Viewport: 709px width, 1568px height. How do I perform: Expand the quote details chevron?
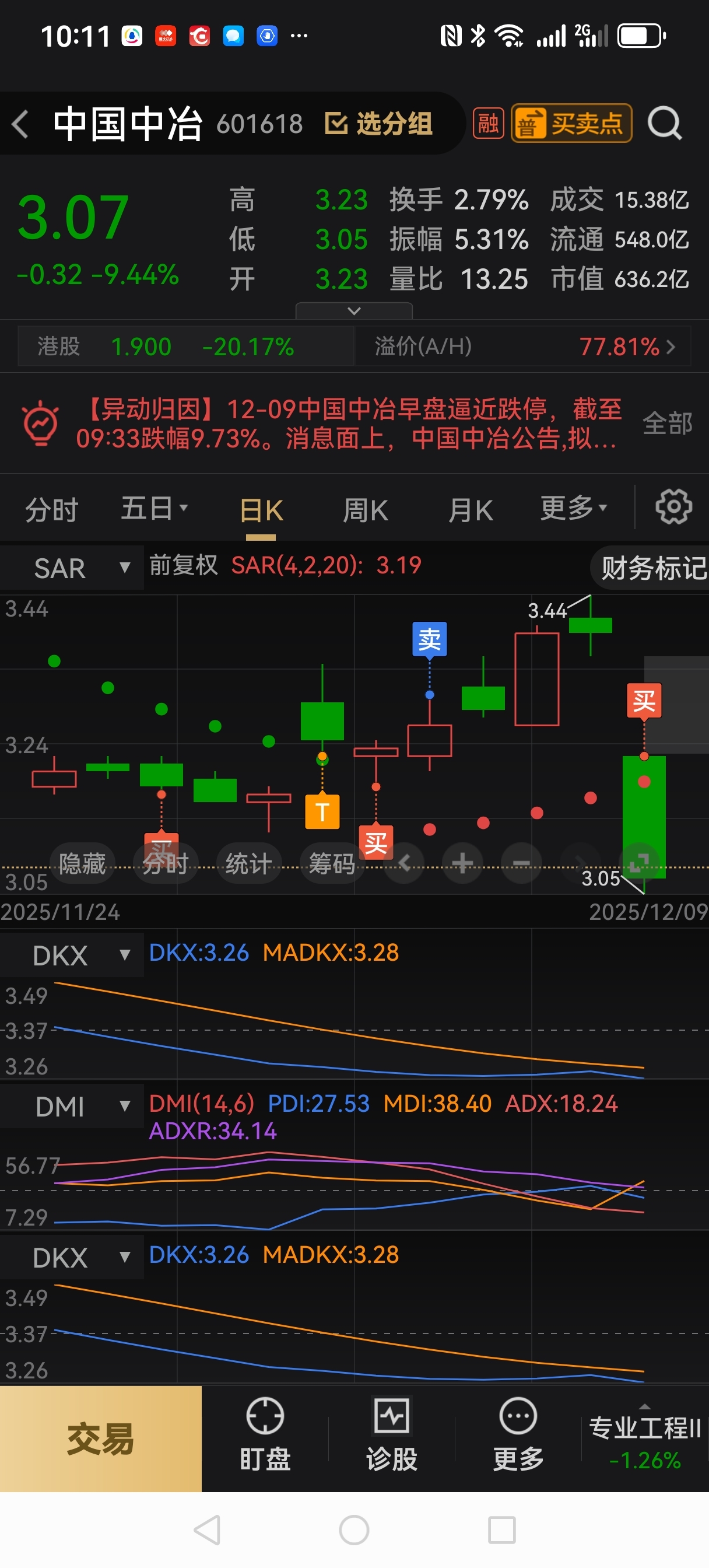point(353,311)
